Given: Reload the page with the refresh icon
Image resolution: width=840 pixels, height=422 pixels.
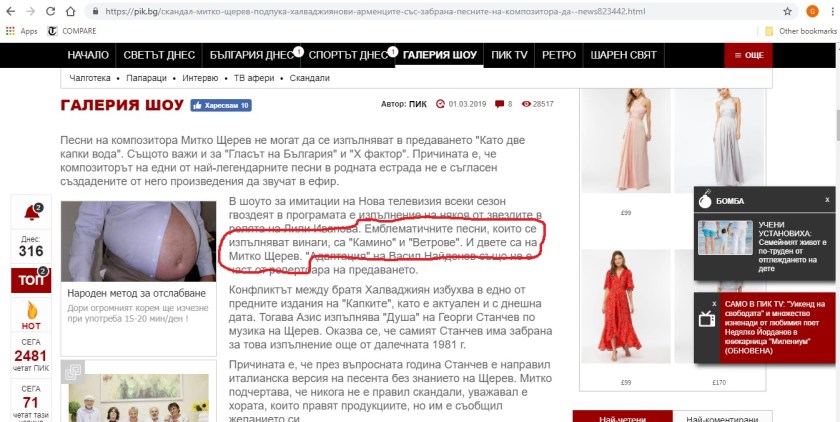Looking at the screenshot, I should point(59,11).
